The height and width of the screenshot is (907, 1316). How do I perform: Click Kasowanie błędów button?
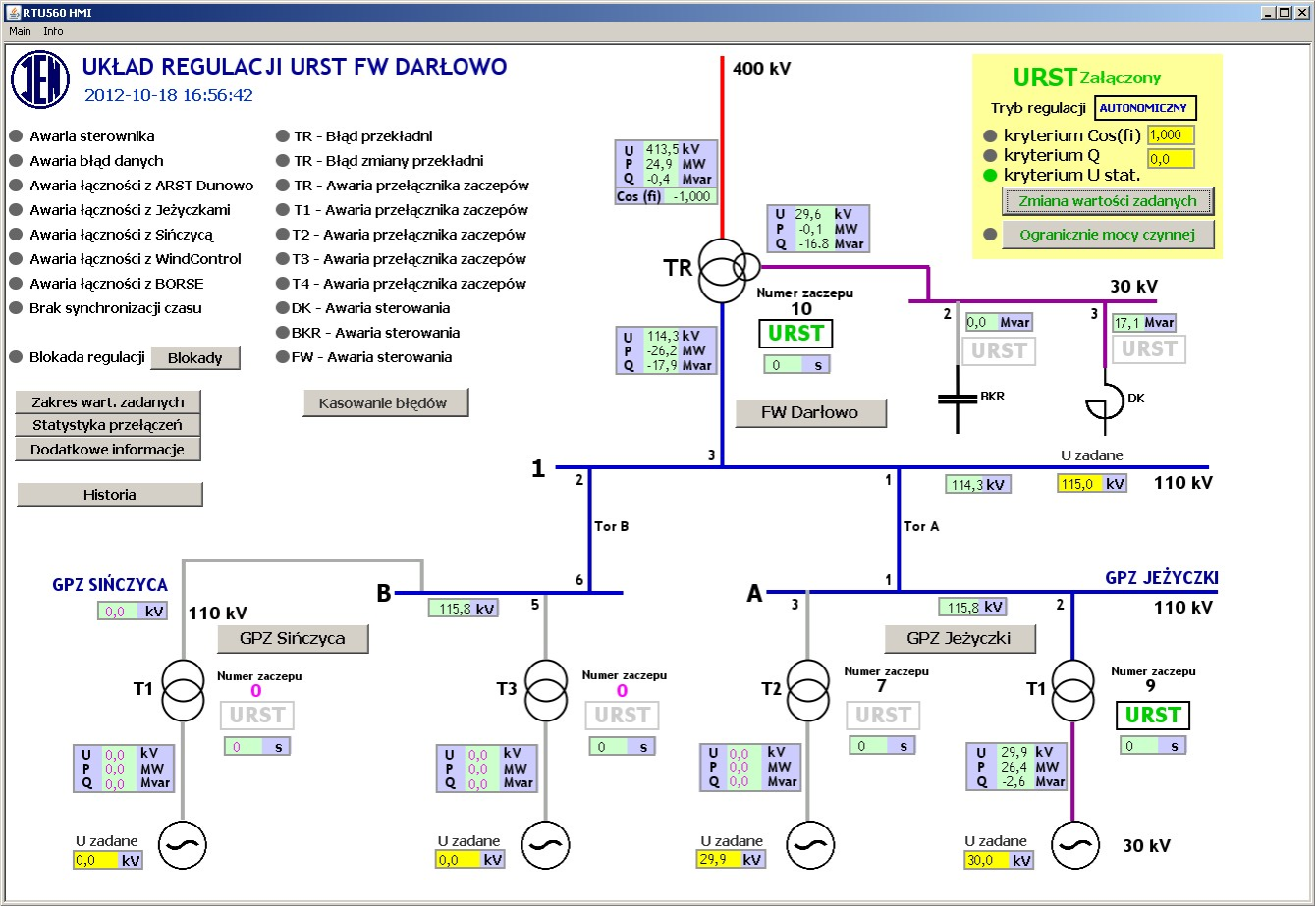tap(386, 402)
